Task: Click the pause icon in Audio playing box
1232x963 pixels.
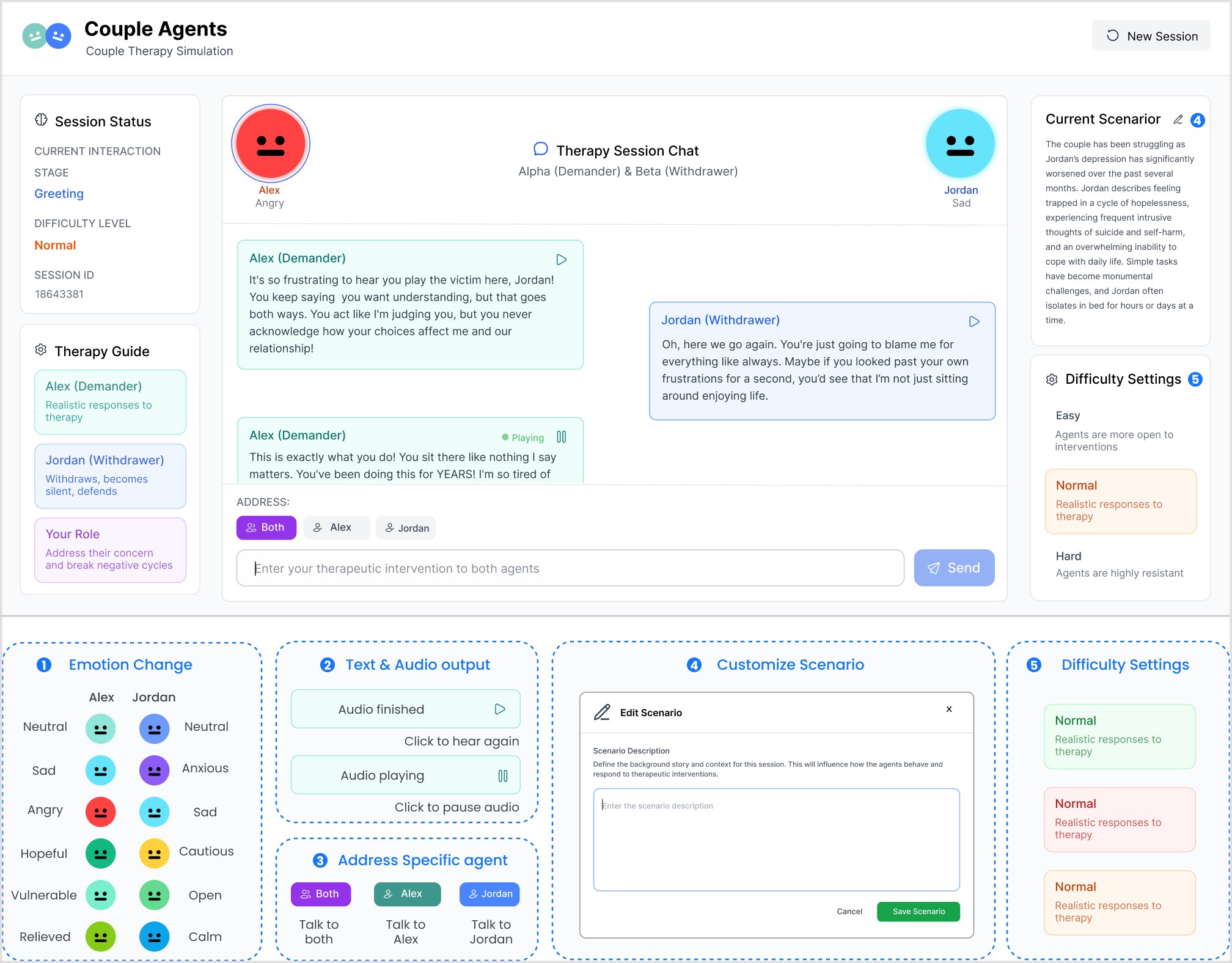Action: click(502, 775)
